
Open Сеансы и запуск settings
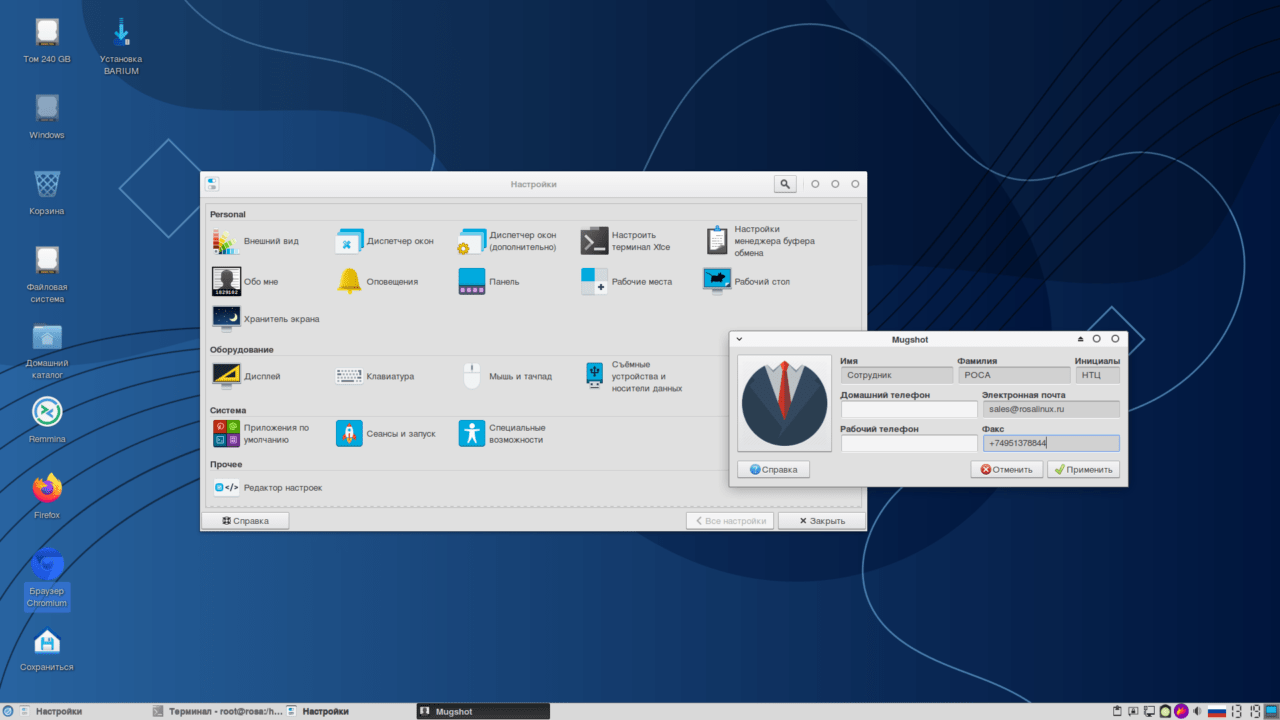point(386,433)
